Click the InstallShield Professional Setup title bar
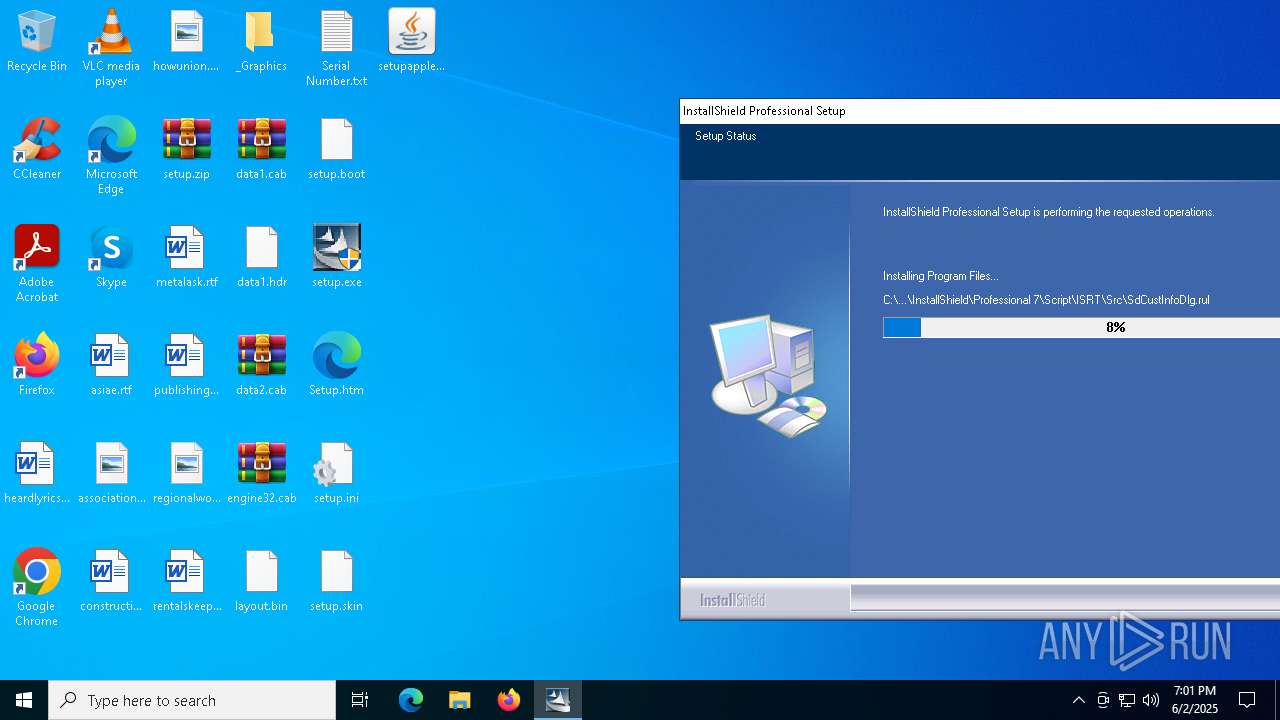1280x720 pixels. pos(980,111)
